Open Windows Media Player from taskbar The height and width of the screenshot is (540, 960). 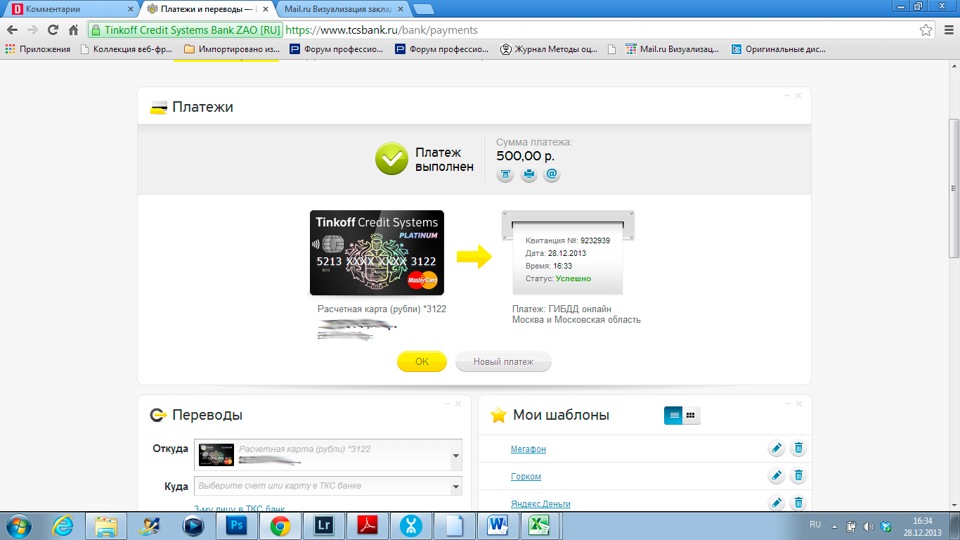click(x=193, y=526)
